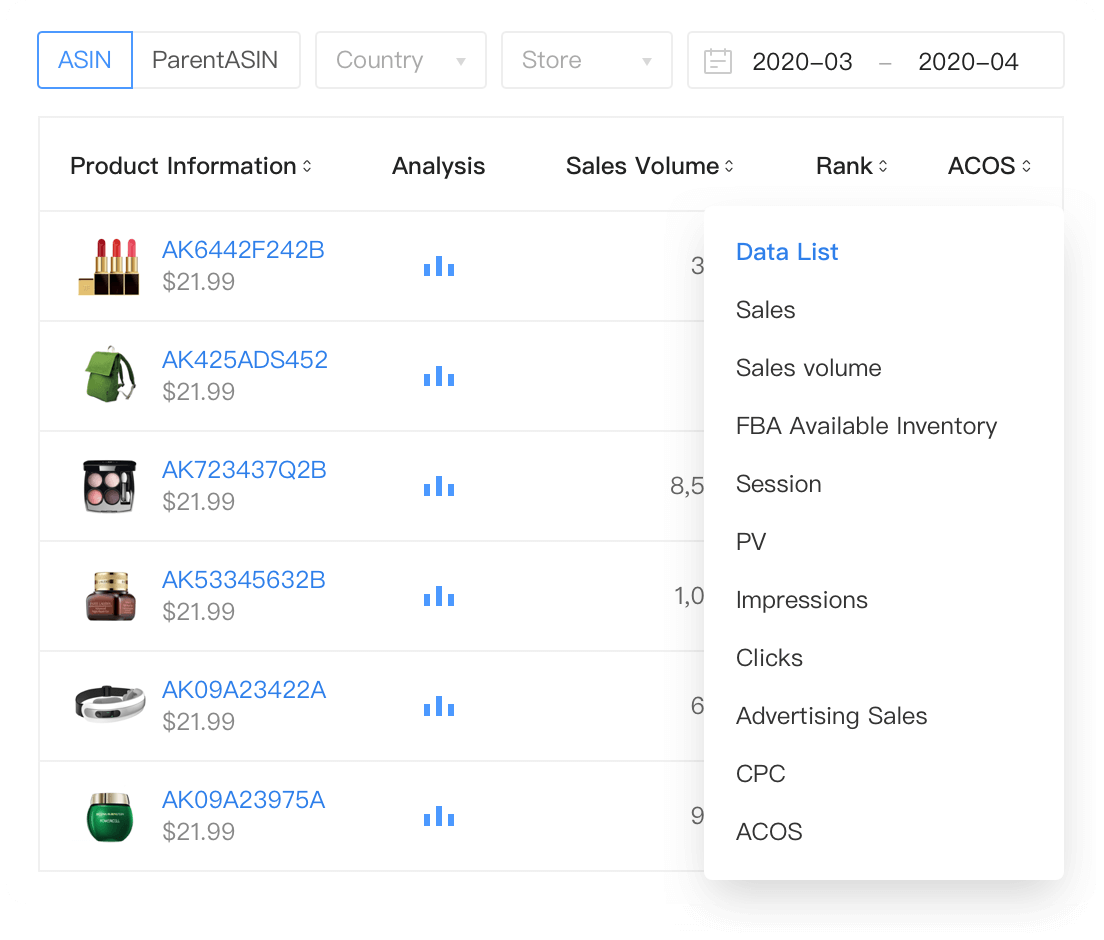Select FBA Available Inventory from the list
Image resolution: width=1104 pixels, height=940 pixels.
pyautogui.click(x=866, y=426)
